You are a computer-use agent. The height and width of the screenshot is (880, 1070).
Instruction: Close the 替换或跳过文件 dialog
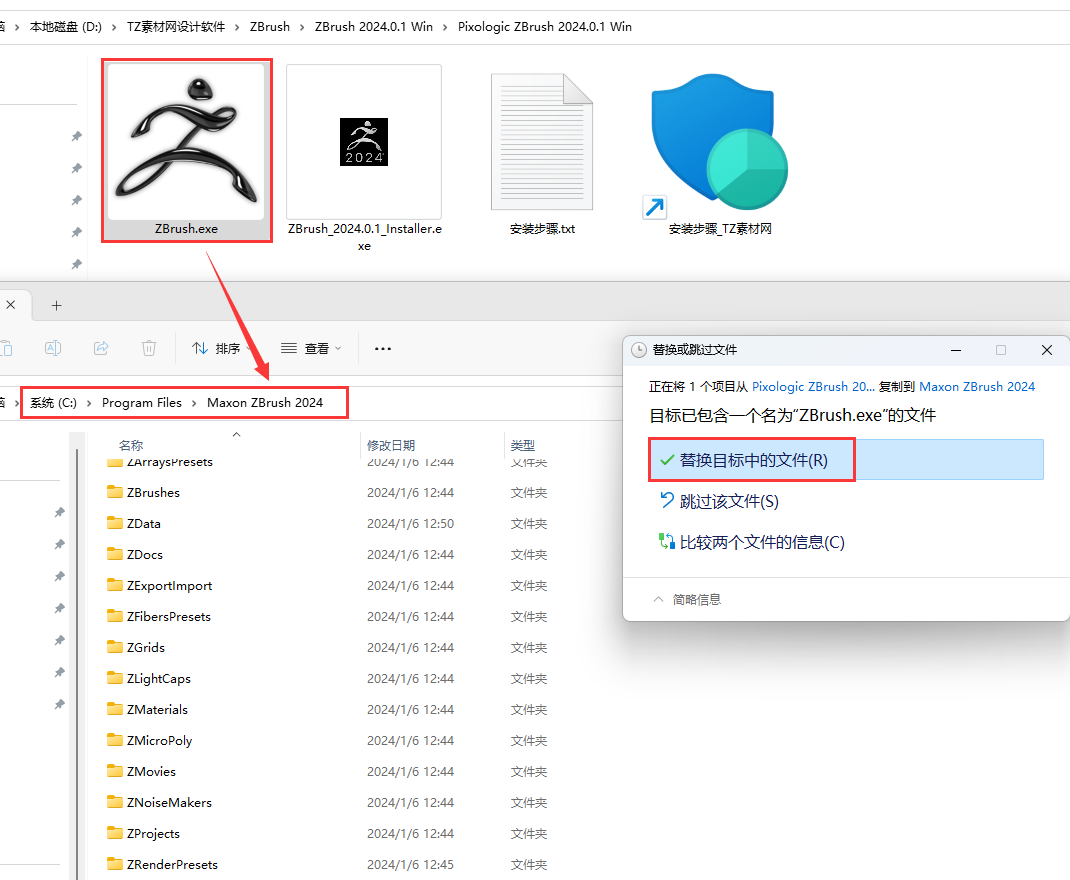tap(1047, 350)
